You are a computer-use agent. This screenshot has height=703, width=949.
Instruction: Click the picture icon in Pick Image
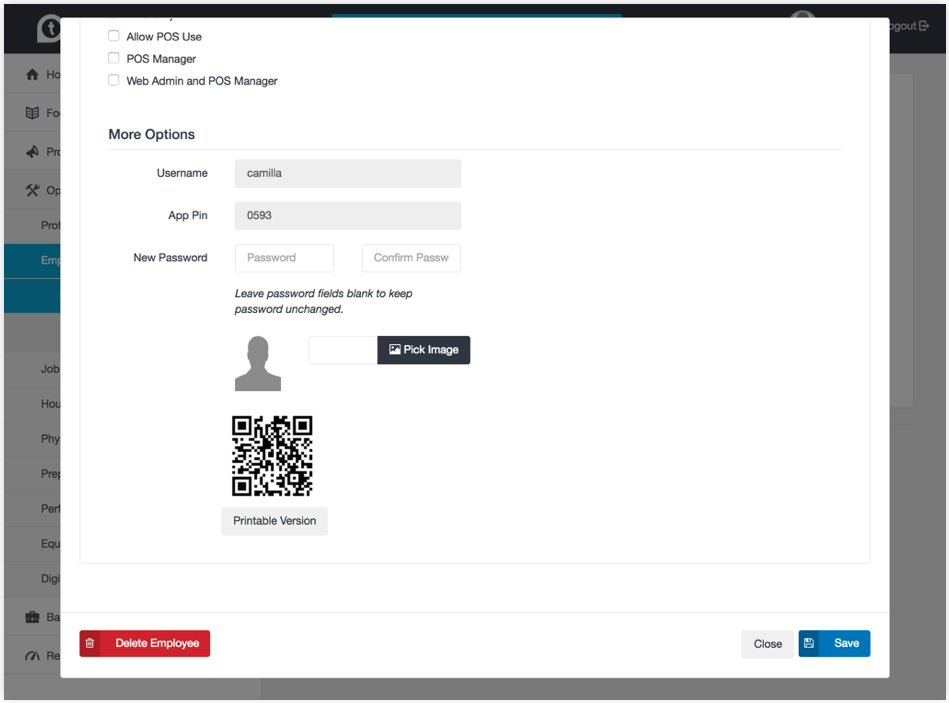point(395,350)
